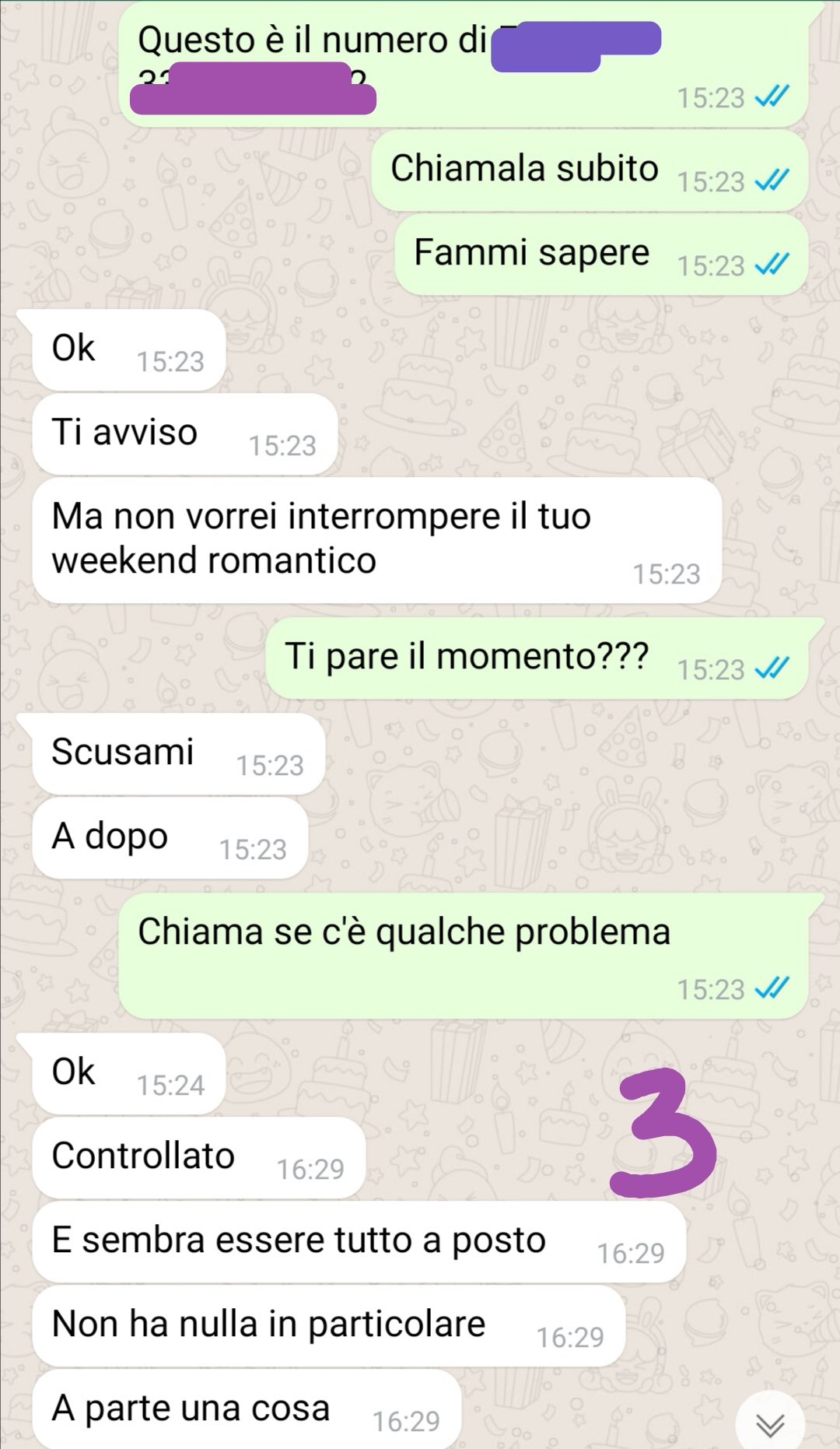Select the 'Fammi sapere' message bubble
Image resolution: width=840 pixels, height=1449 pixels.
point(600,254)
